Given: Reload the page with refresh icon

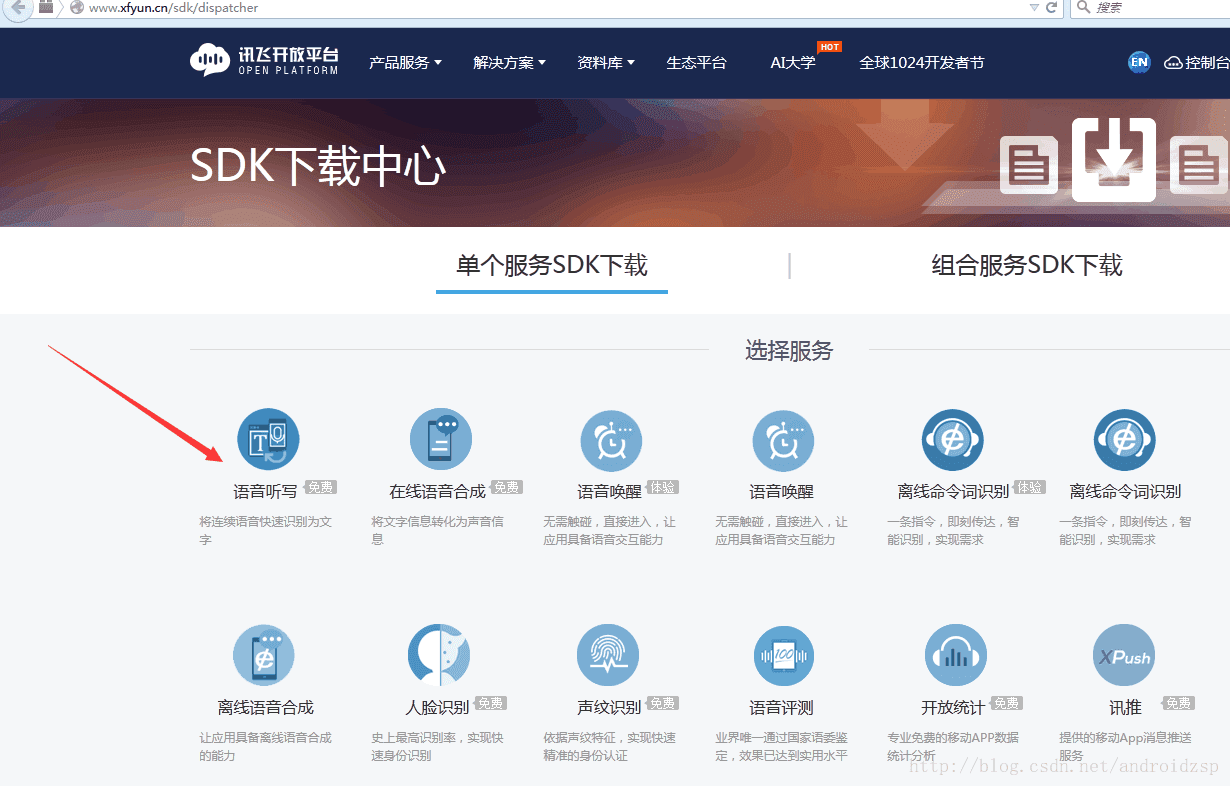Looking at the screenshot, I should tap(1052, 7).
